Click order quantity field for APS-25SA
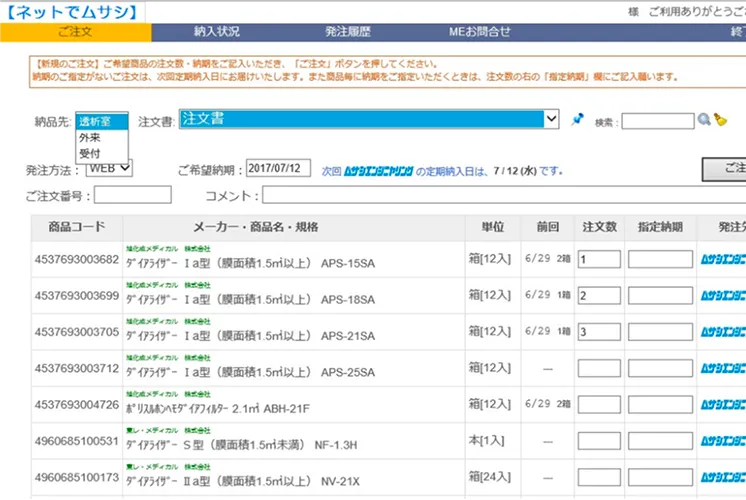Viewport: 746px width, 500px height. [x=599, y=368]
